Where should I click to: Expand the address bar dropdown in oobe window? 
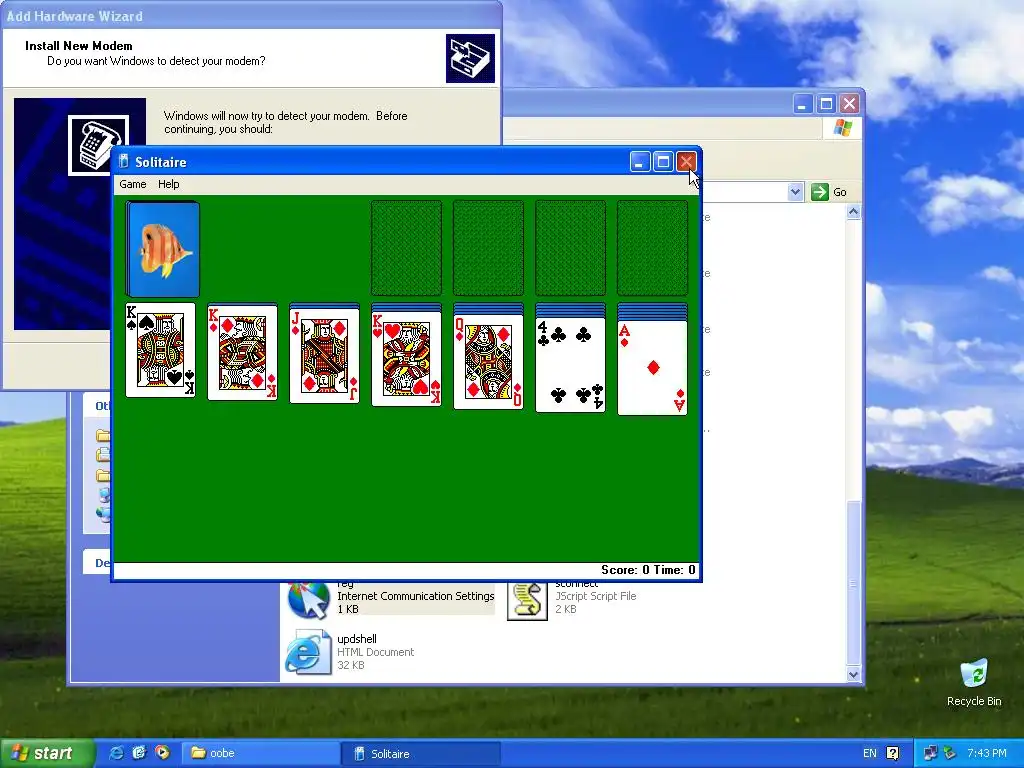tap(795, 192)
